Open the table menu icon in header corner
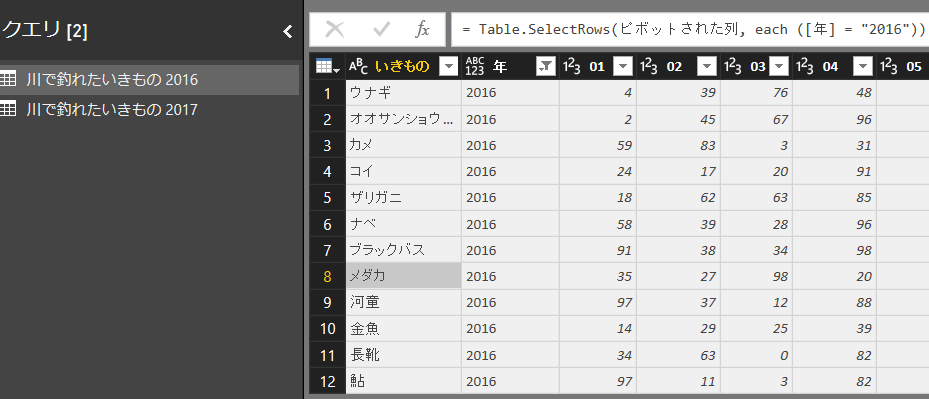929x399 pixels. click(x=327, y=67)
